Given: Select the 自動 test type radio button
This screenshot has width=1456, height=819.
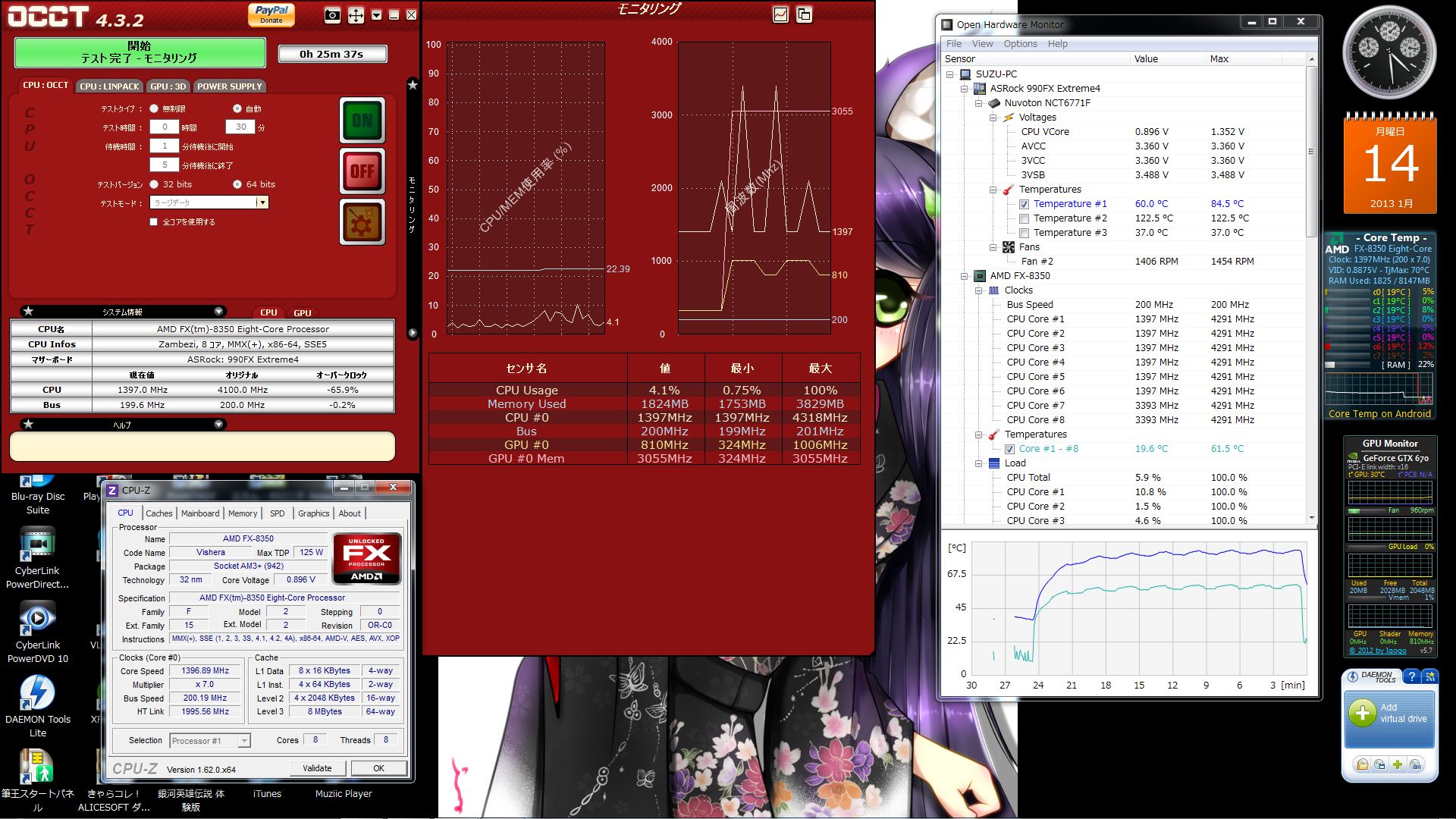Looking at the screenshot, I should coord(237,108).
